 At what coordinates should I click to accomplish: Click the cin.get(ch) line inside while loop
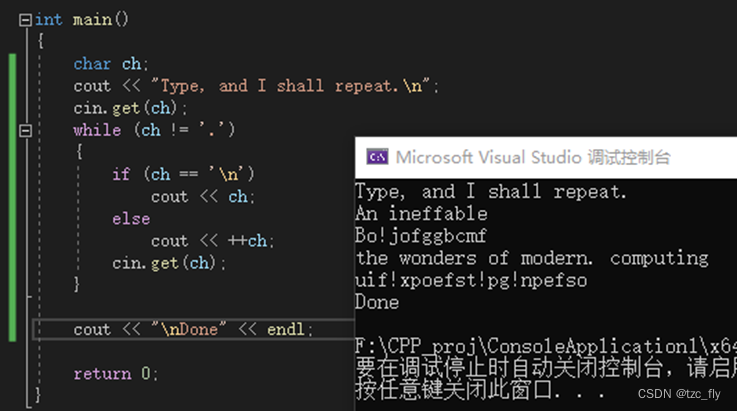pos(169,263)
